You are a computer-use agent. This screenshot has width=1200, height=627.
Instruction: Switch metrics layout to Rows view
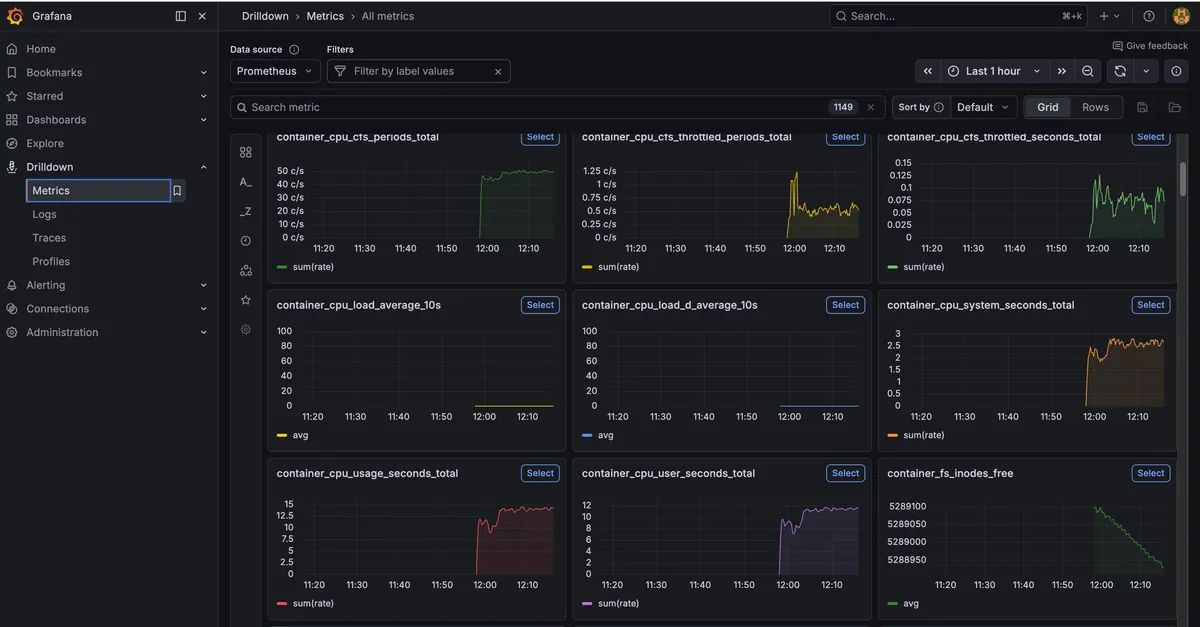1095,107
